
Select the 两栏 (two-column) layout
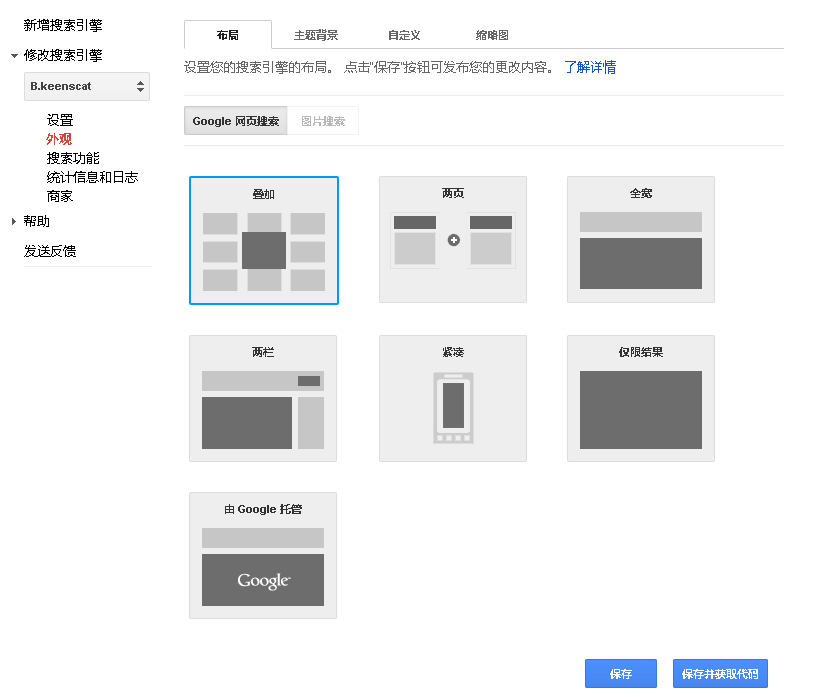263,398
